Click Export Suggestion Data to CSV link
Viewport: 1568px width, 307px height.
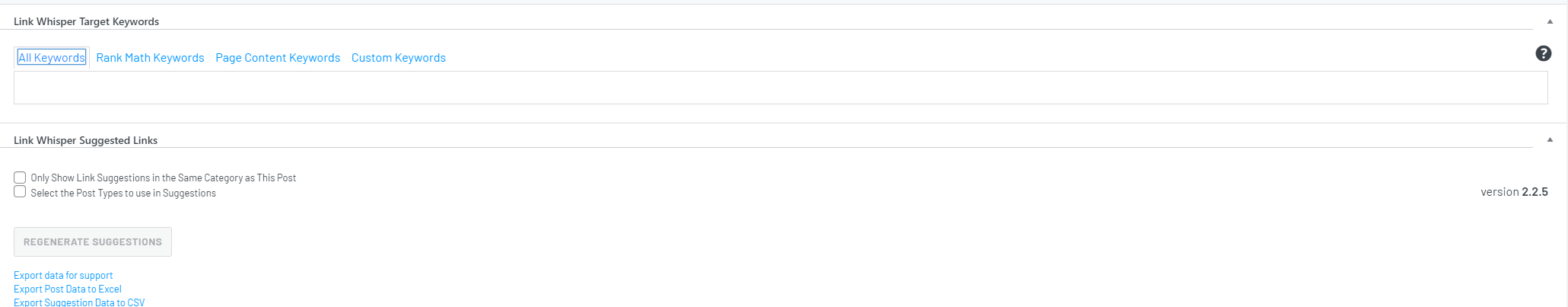pos(79,302)
